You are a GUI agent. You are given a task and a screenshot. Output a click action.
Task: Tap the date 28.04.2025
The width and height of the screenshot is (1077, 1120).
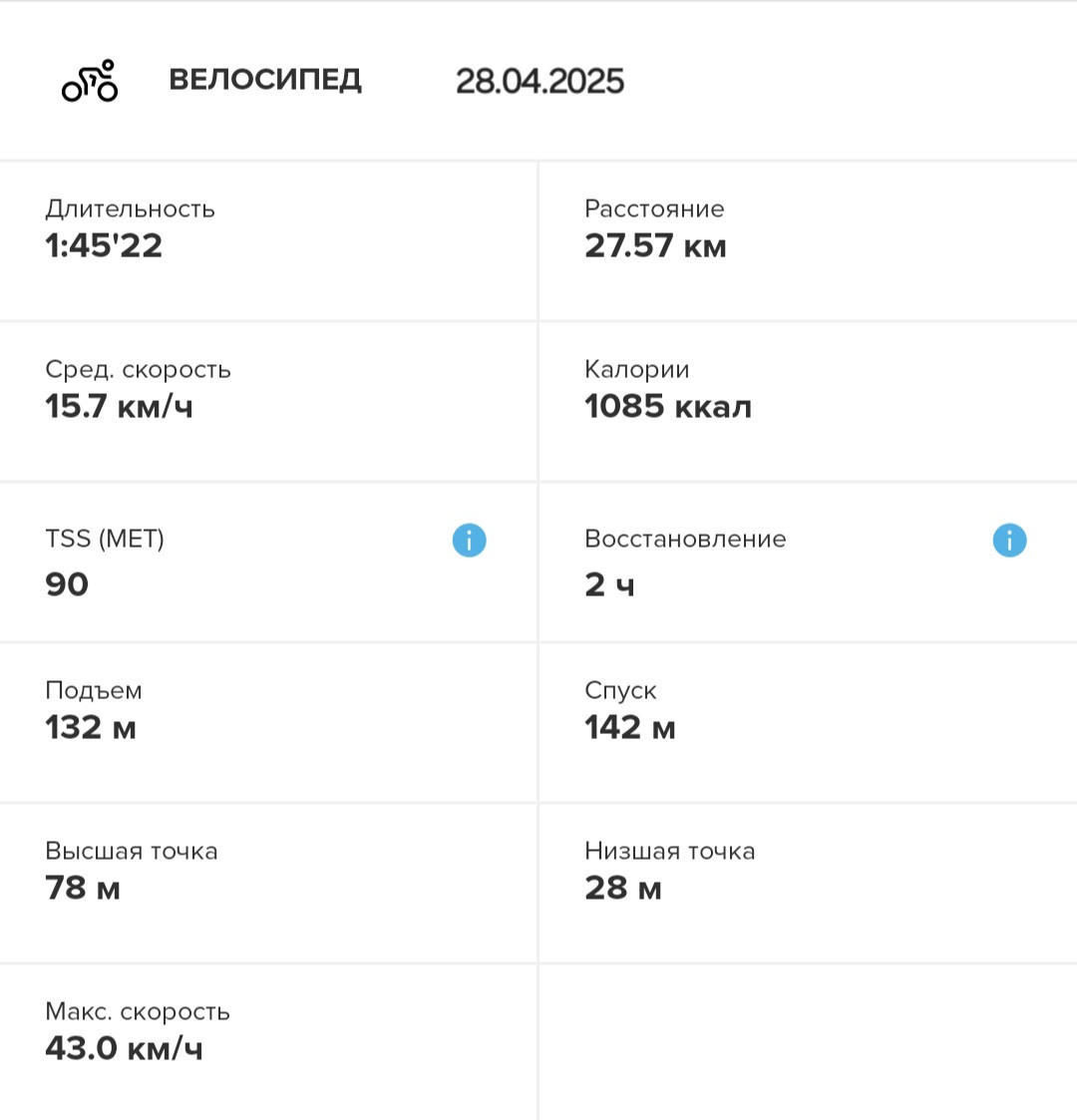coord(539,81)
